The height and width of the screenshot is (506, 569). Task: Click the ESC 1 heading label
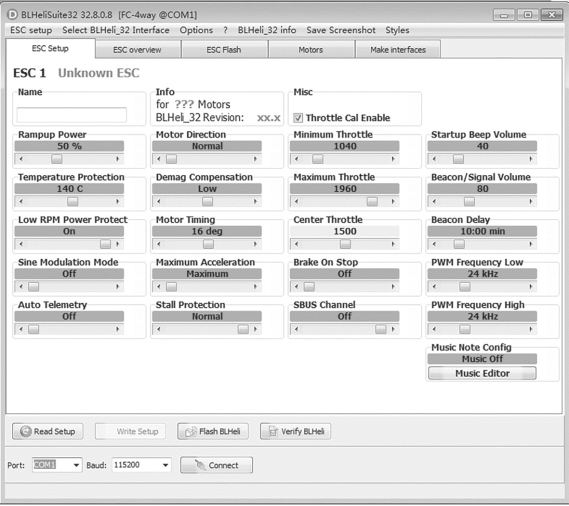[x=30, y=73]
